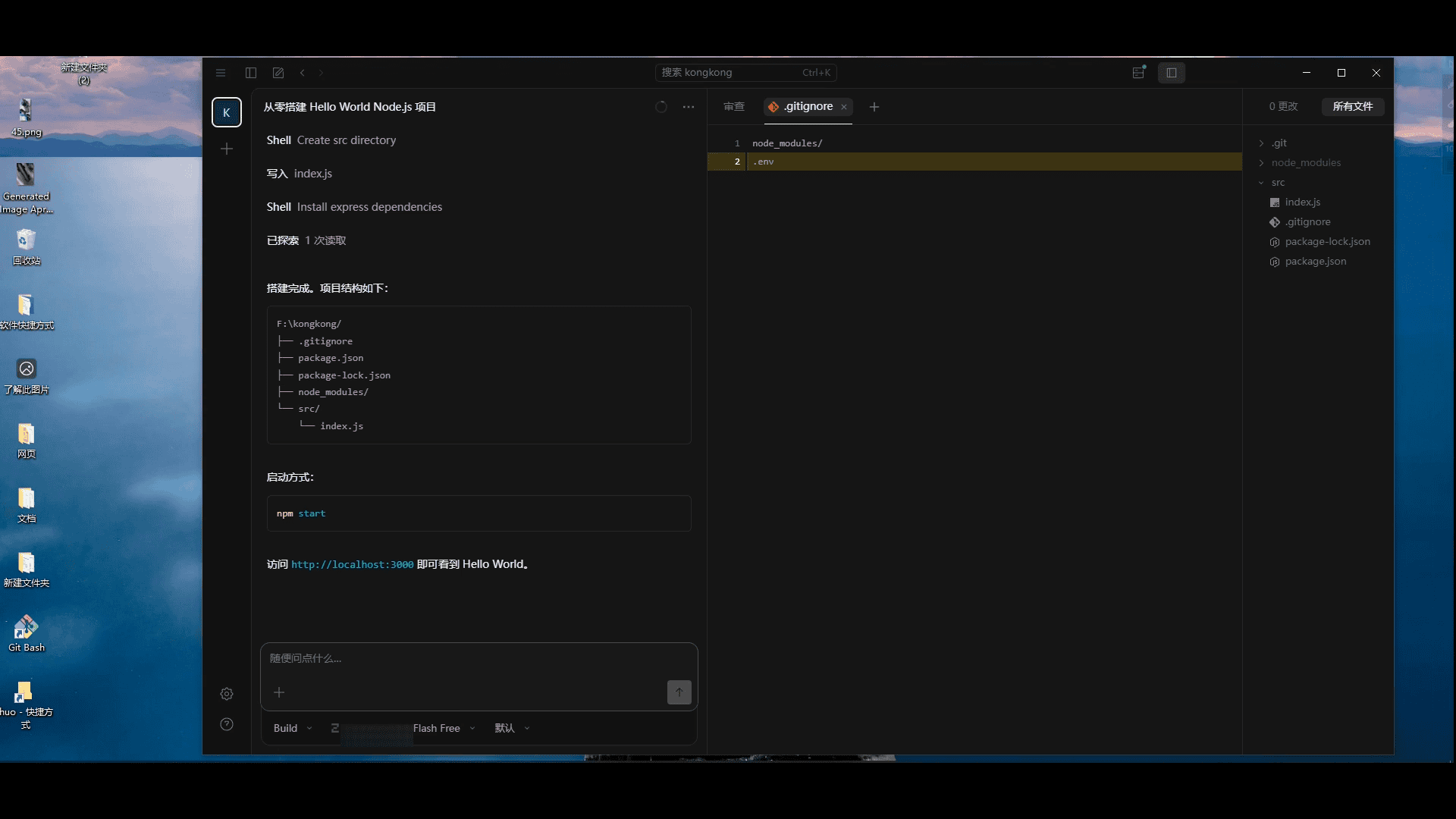This screenshot has width=1456, height=819.
Task: Open the 回收站 recycle bin
Action: 26,246
